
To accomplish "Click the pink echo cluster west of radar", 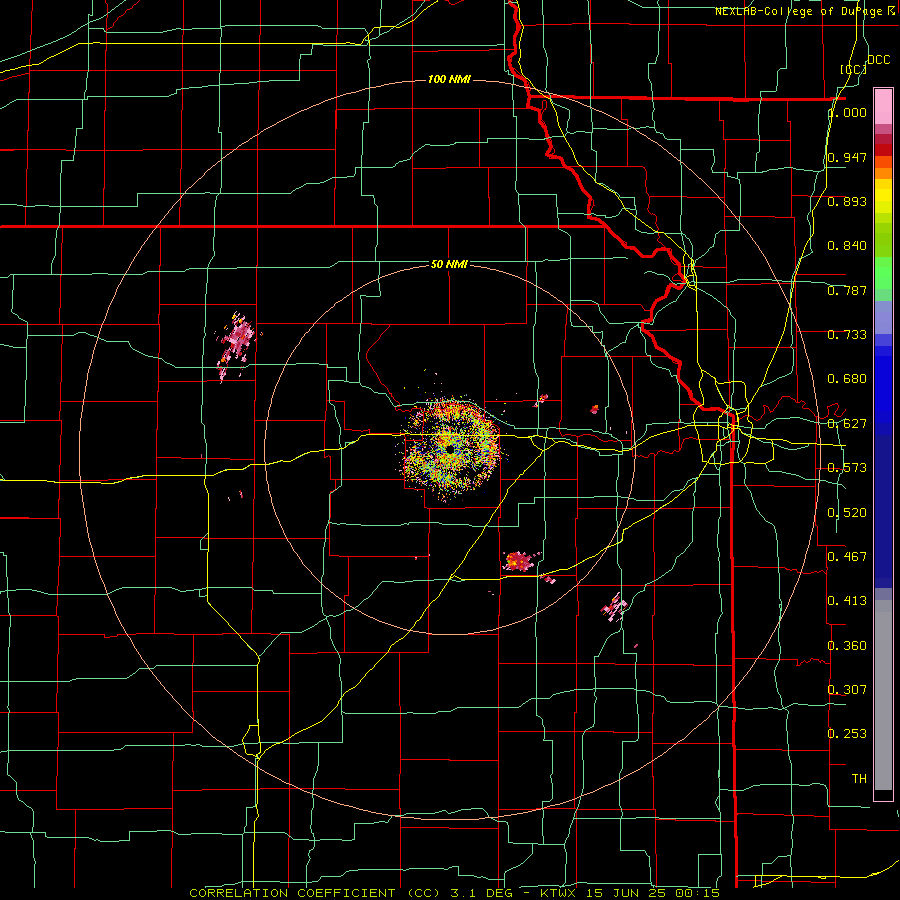I will 236,344.
